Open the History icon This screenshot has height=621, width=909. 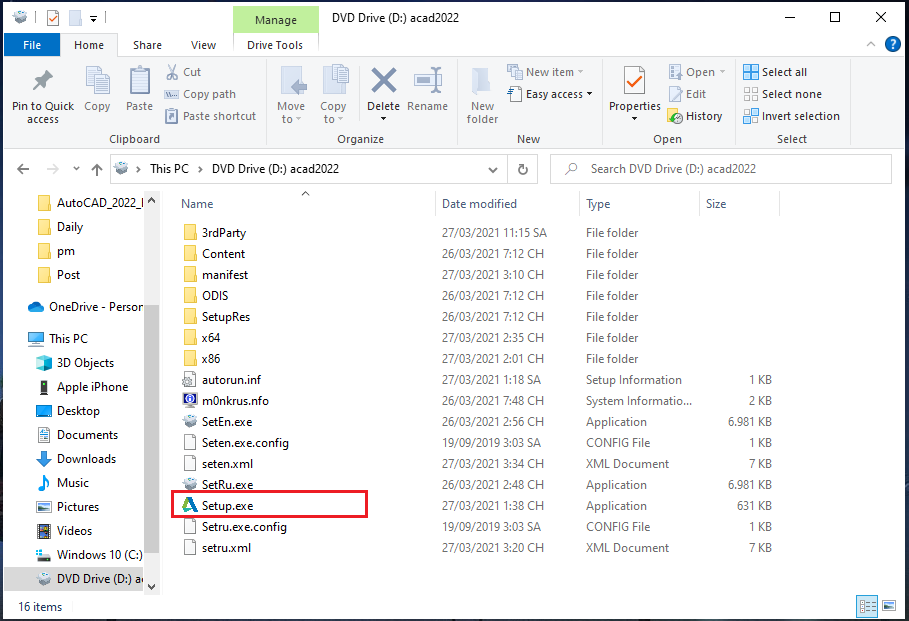(675, 116)
